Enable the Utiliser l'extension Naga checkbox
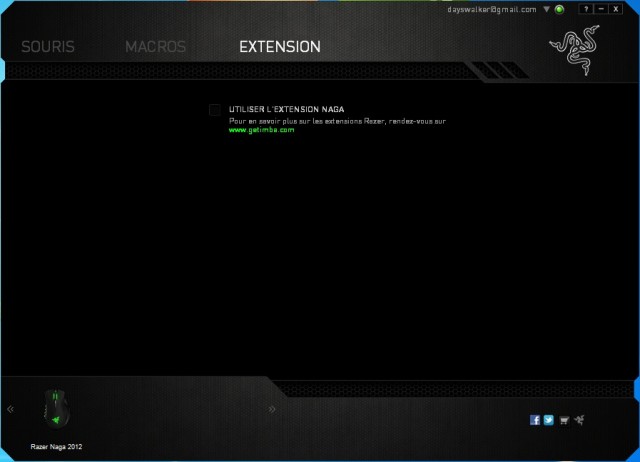 (215, 110)
